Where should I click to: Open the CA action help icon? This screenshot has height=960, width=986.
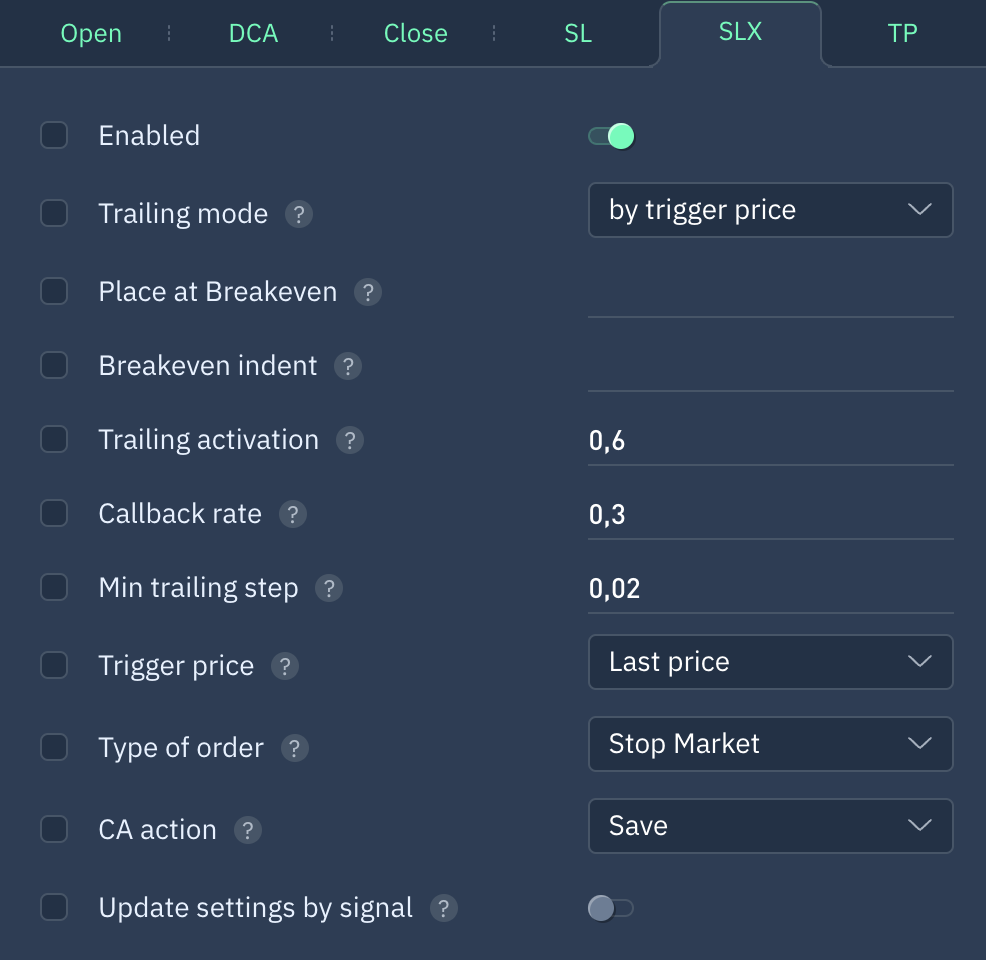pos(248,830)
